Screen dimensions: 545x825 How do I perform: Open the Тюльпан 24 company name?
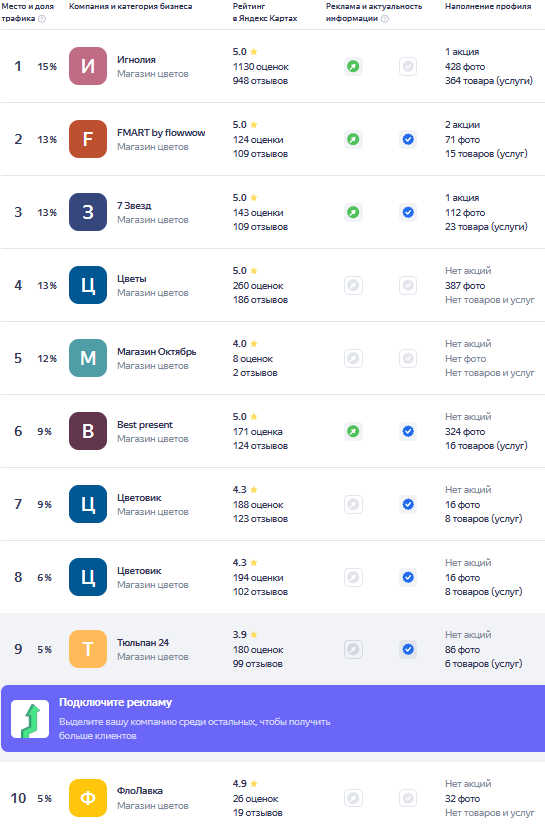click(x=143, y=642)
